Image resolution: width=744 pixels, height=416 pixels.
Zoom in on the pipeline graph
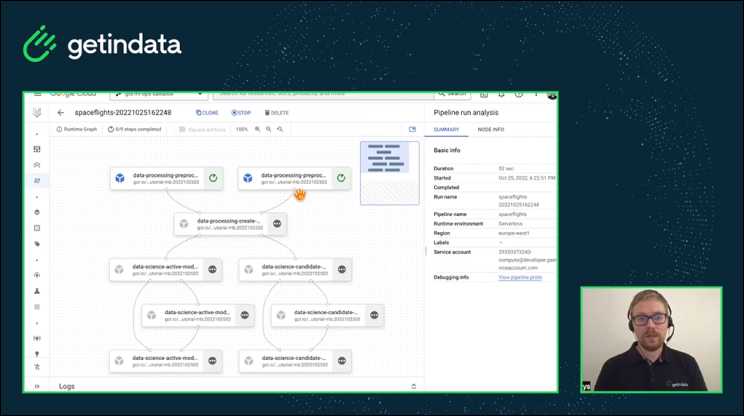tap(257, 129)
